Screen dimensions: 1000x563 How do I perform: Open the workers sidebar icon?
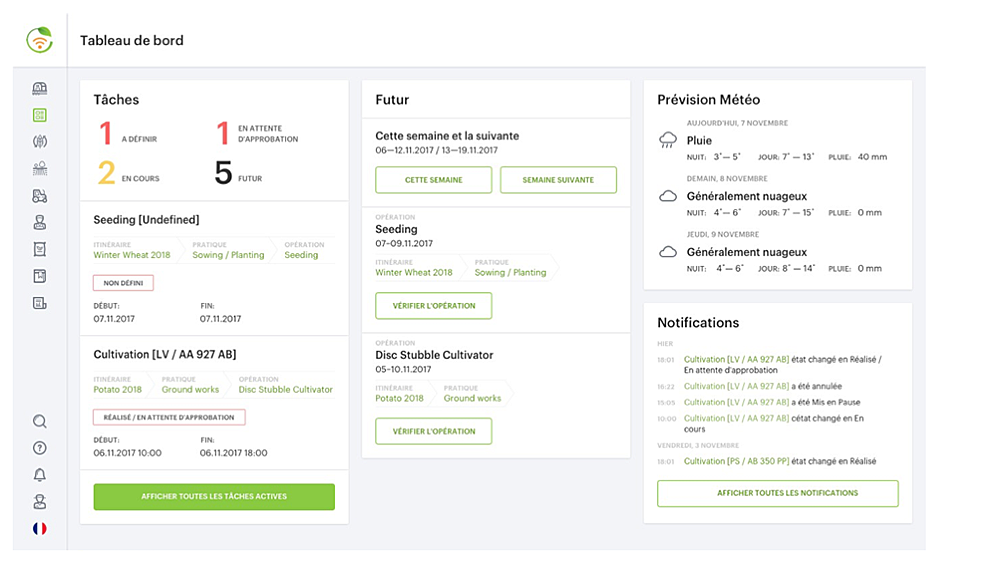(40, 222)
